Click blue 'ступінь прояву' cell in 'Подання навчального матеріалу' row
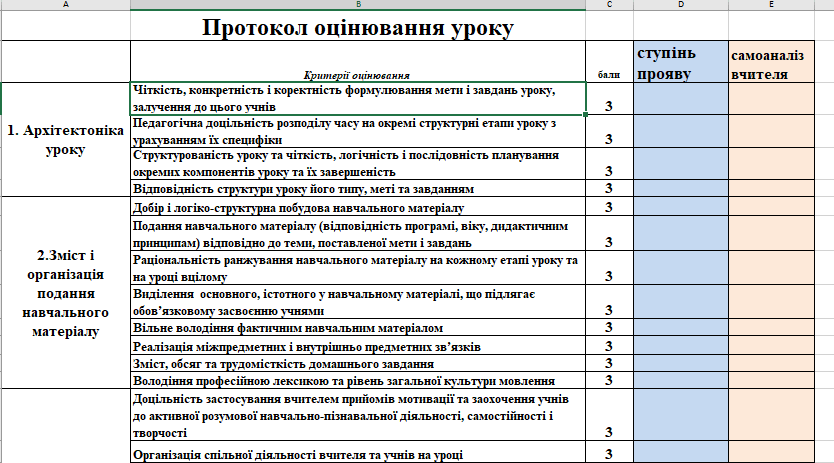The image size is (834, 463). pyautogui.click(x=681, y=233)
